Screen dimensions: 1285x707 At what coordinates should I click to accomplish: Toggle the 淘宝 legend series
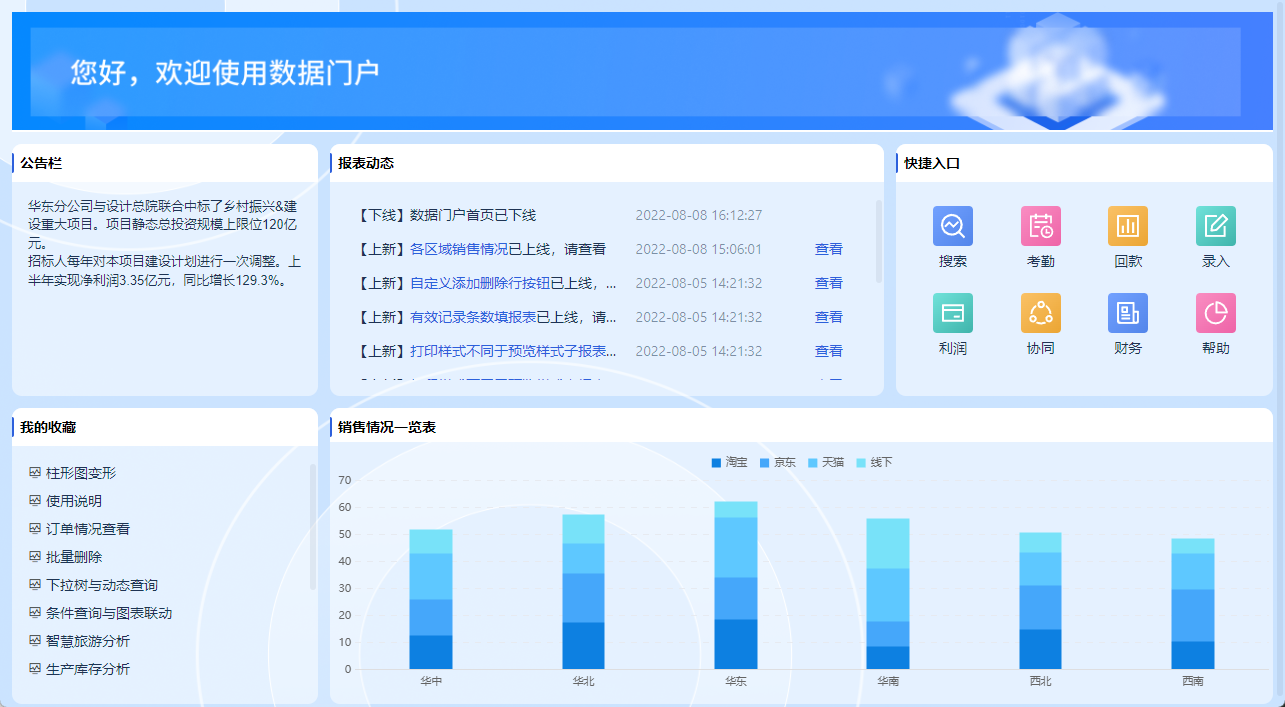(729, 463)
